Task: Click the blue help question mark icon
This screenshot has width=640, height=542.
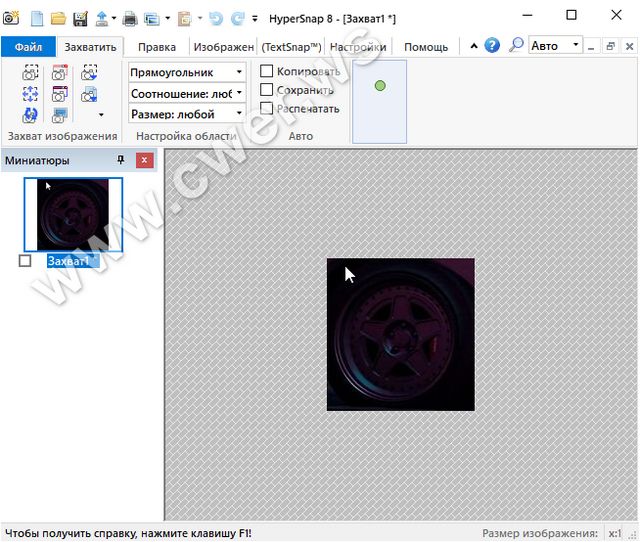Action: click(x=492, y=46)
